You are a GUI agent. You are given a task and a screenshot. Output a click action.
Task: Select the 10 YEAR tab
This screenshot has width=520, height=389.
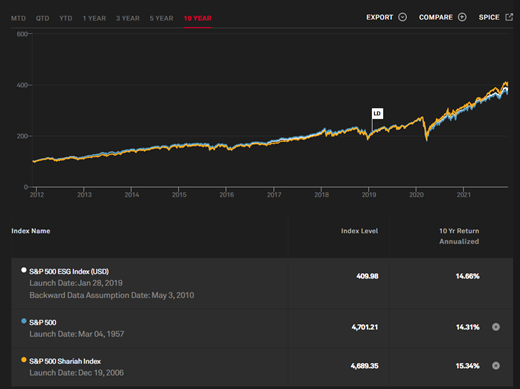pyautogui.click(x=197, y=18)
